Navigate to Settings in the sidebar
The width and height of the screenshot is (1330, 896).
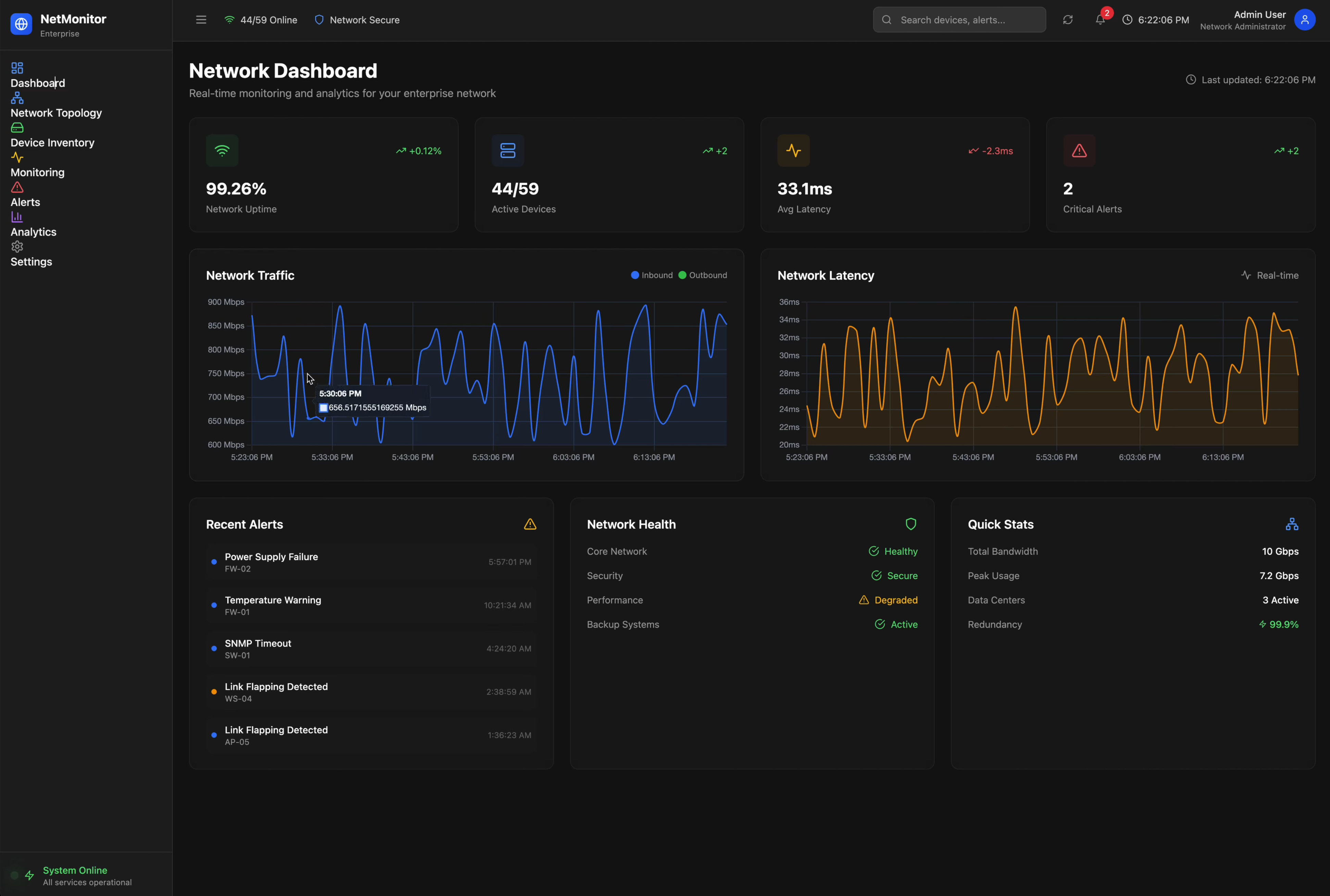[x=32, y=262]
